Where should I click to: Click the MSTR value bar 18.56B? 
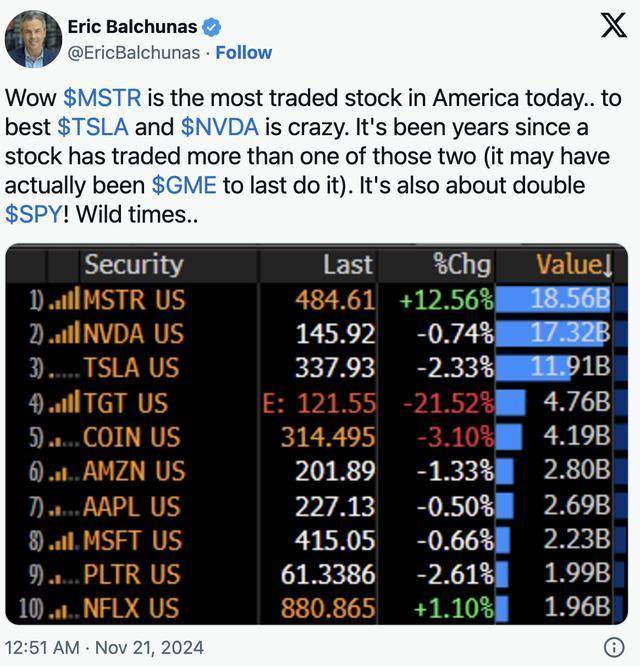553,300
